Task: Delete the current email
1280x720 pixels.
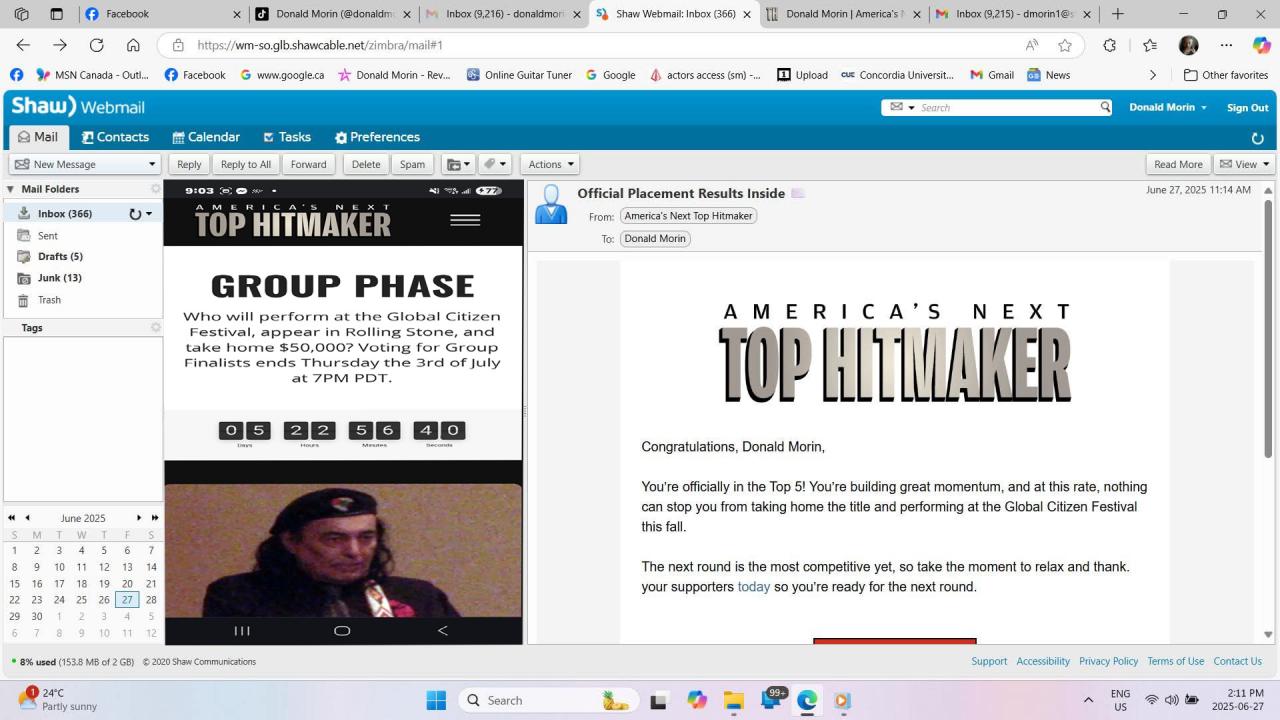Action: [x=366, y=164]
